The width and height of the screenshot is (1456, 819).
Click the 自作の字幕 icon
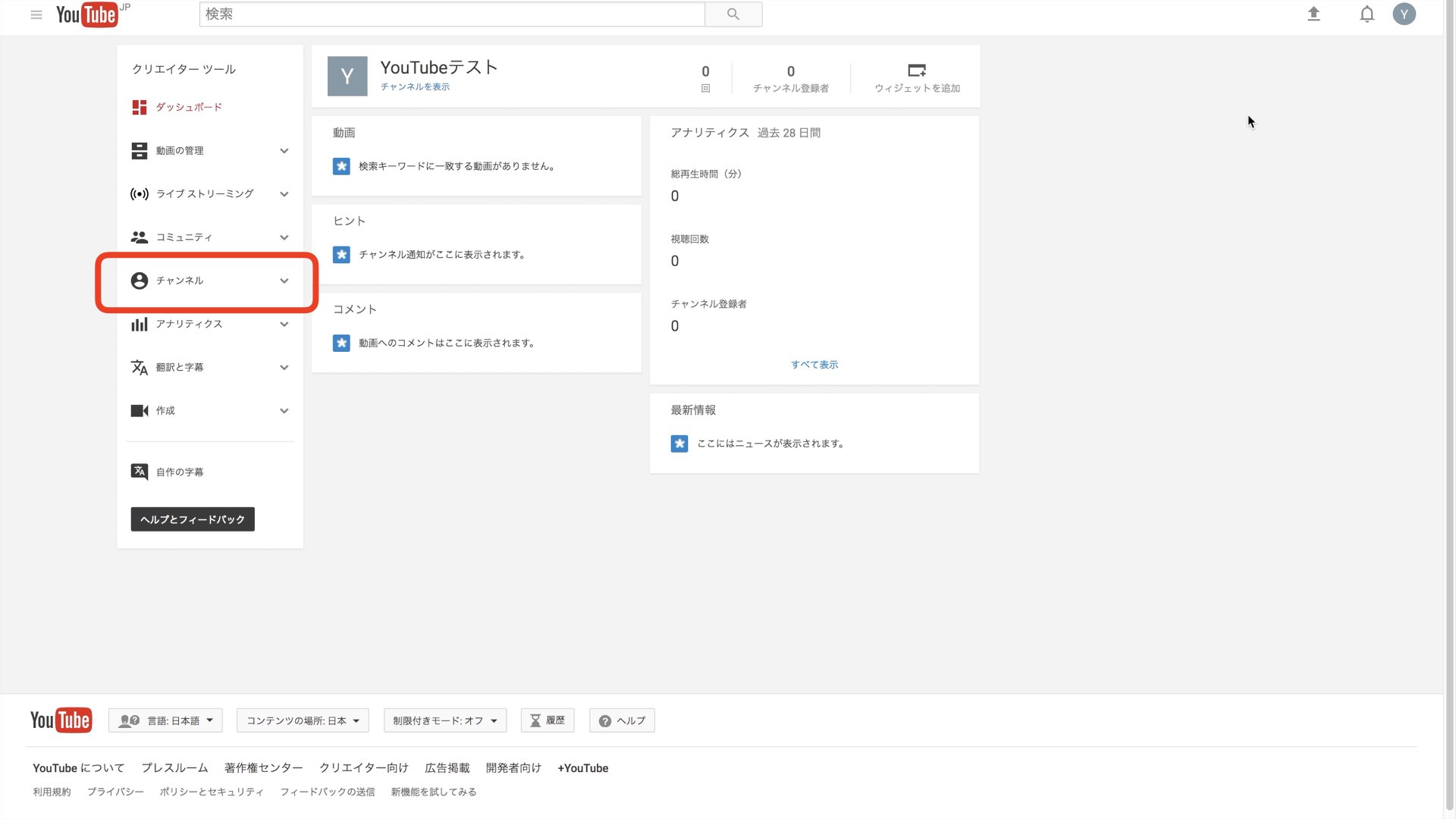pyautogui.click(x=140, y=472)
